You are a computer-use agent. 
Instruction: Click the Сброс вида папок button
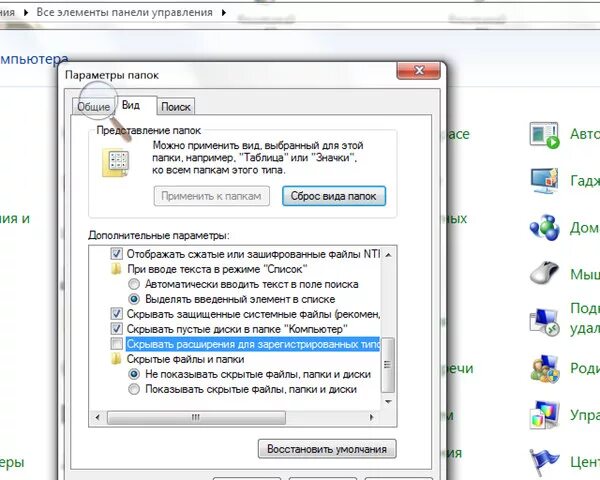[334, 196]
